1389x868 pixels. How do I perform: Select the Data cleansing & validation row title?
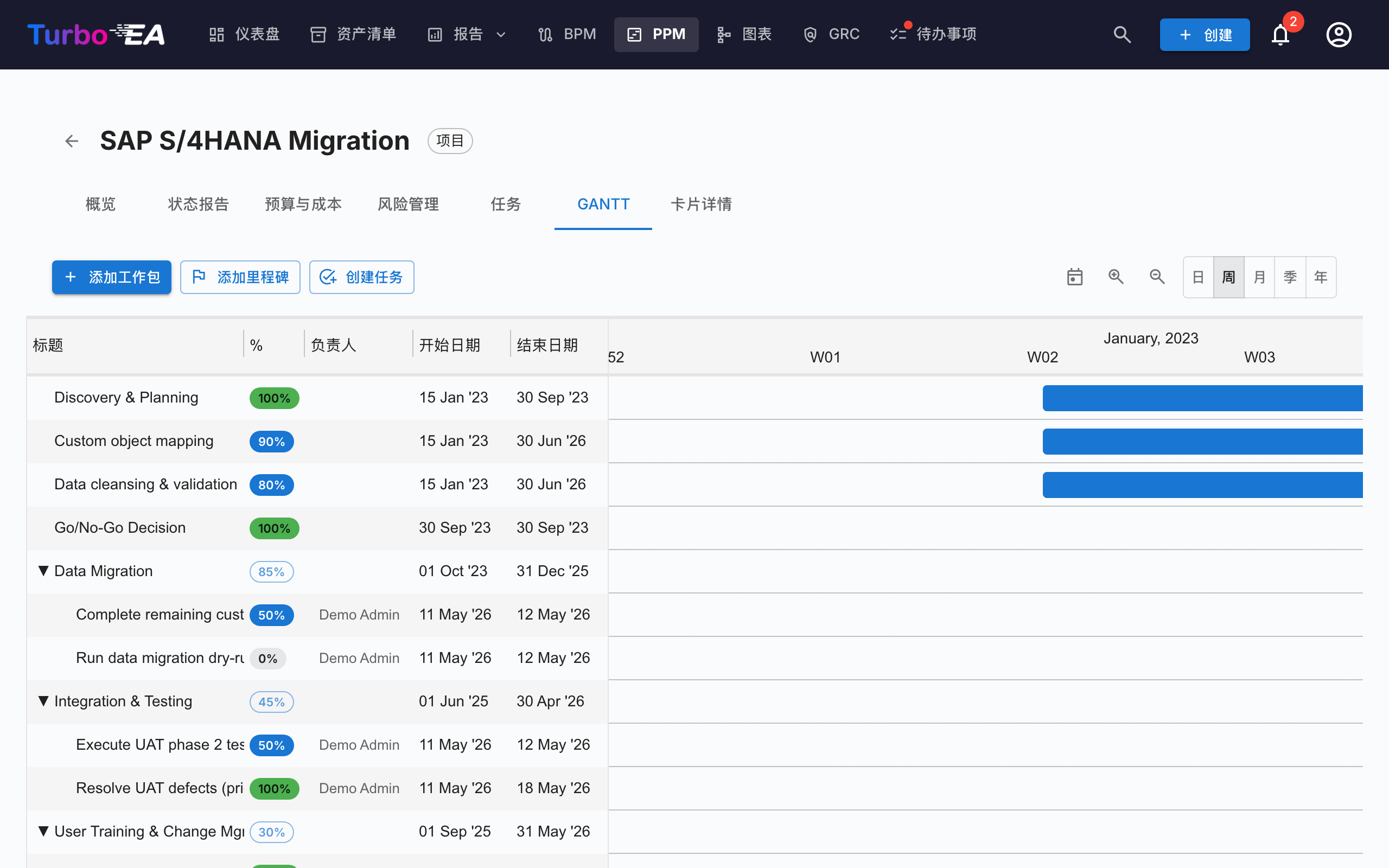(146, 484)
